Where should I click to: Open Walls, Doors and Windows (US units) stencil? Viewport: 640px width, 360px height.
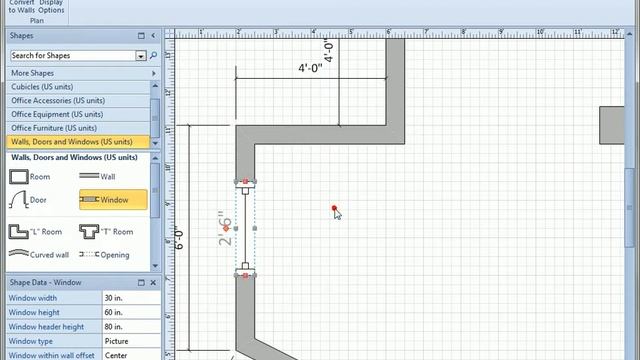click(78, 142)
